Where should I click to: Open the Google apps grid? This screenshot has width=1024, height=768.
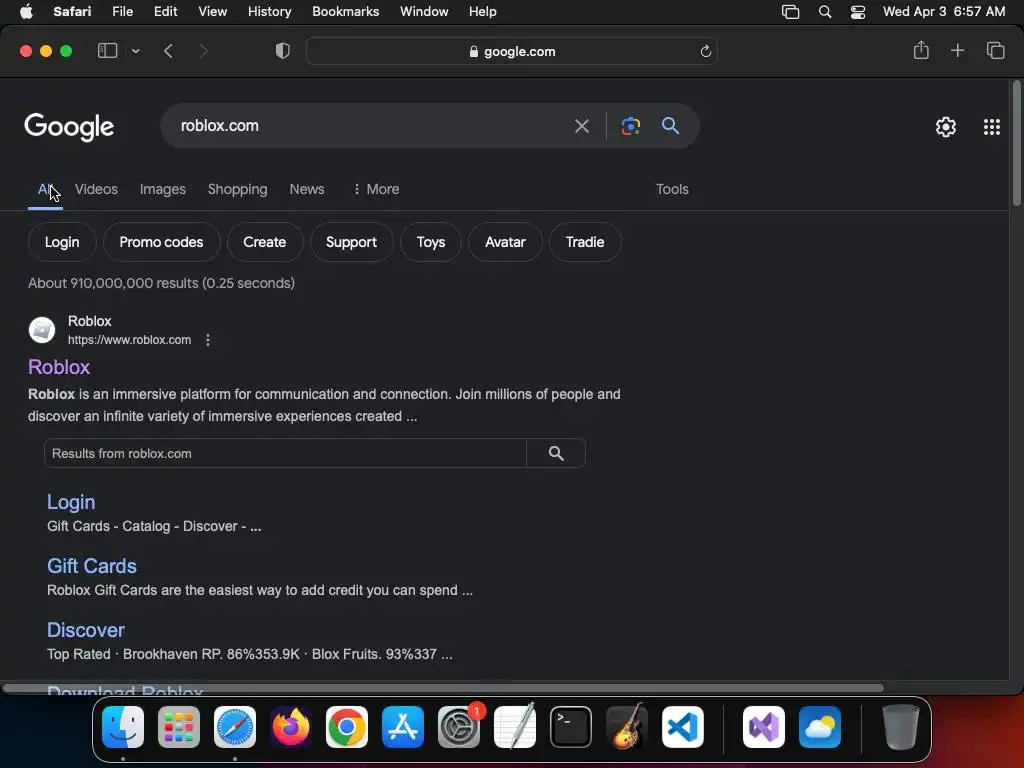tap(992, 127)
